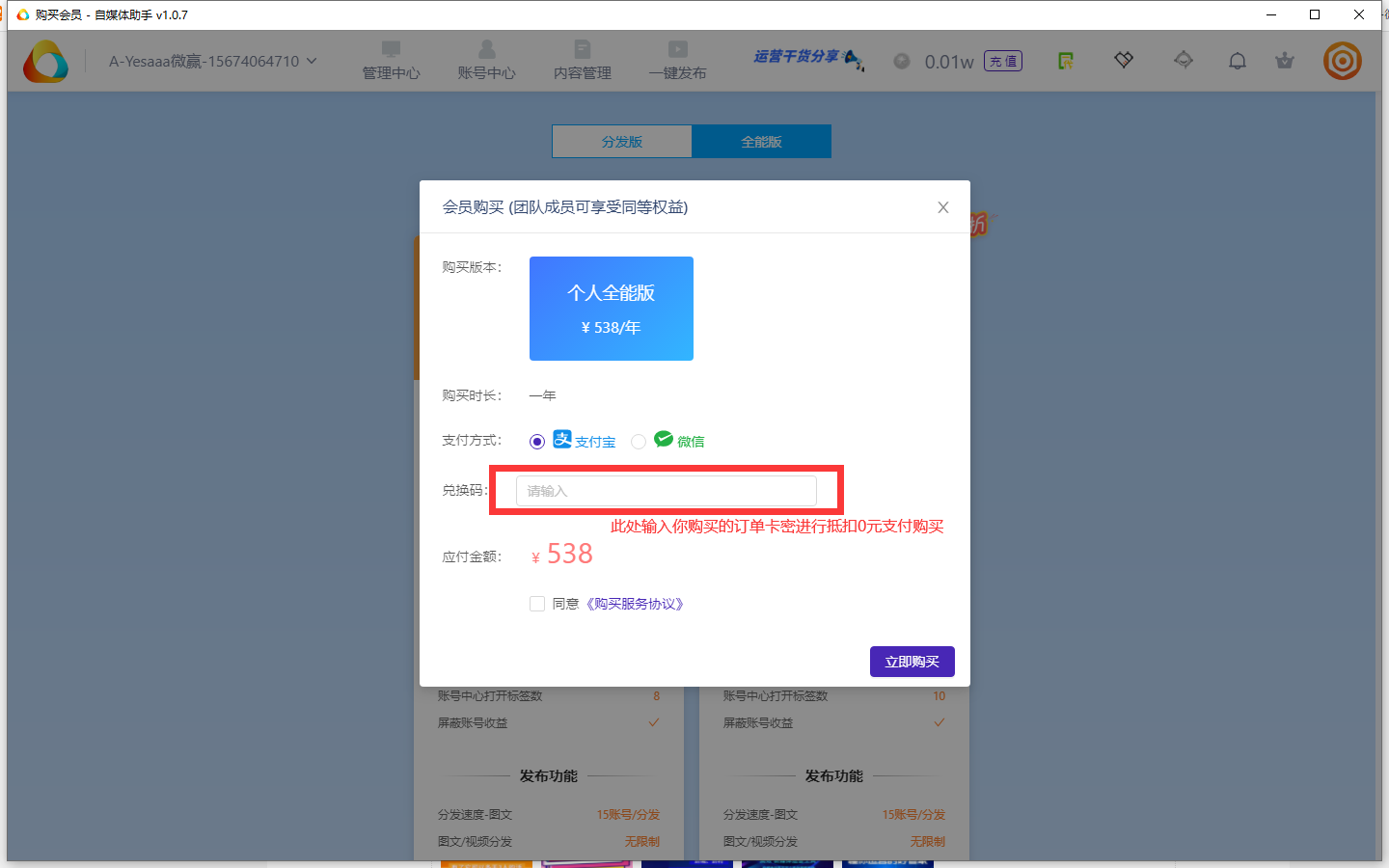Click the green agent icon in toolbar
1389x868 pixels.
[1066, 61]
